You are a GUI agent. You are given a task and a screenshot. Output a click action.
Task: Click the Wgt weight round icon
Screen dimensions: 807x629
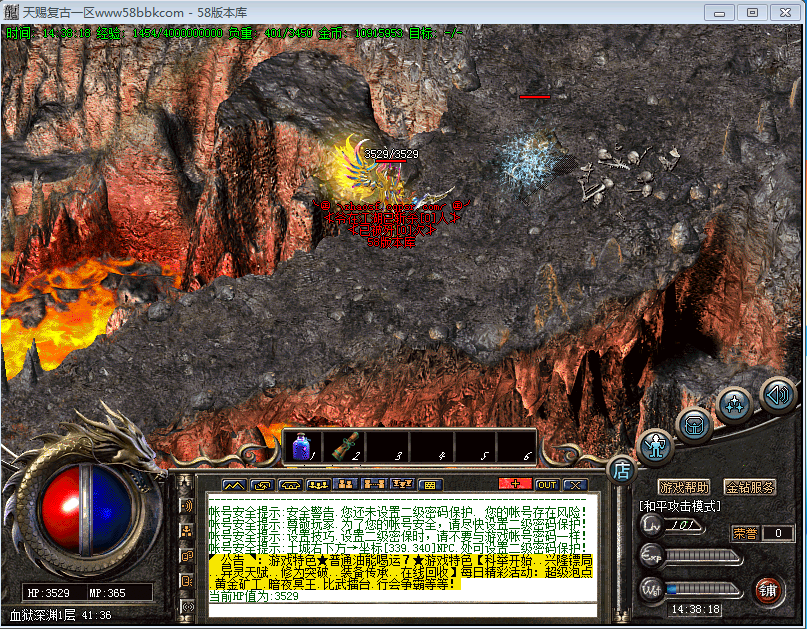click(x=651, y=589)
